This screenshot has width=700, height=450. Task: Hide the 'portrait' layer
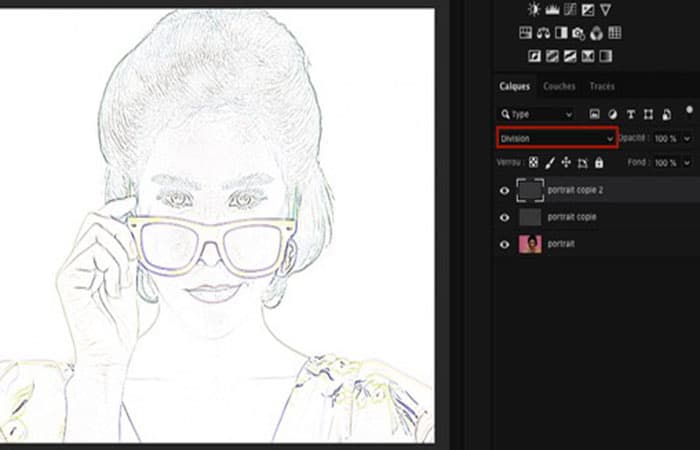[504, 245]
